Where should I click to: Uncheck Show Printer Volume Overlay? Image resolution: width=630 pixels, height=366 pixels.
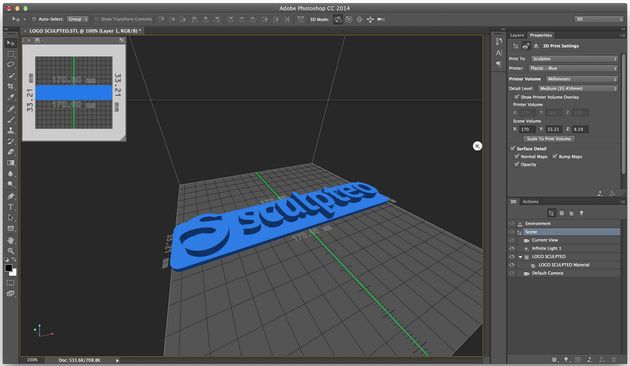pos(517,97)
